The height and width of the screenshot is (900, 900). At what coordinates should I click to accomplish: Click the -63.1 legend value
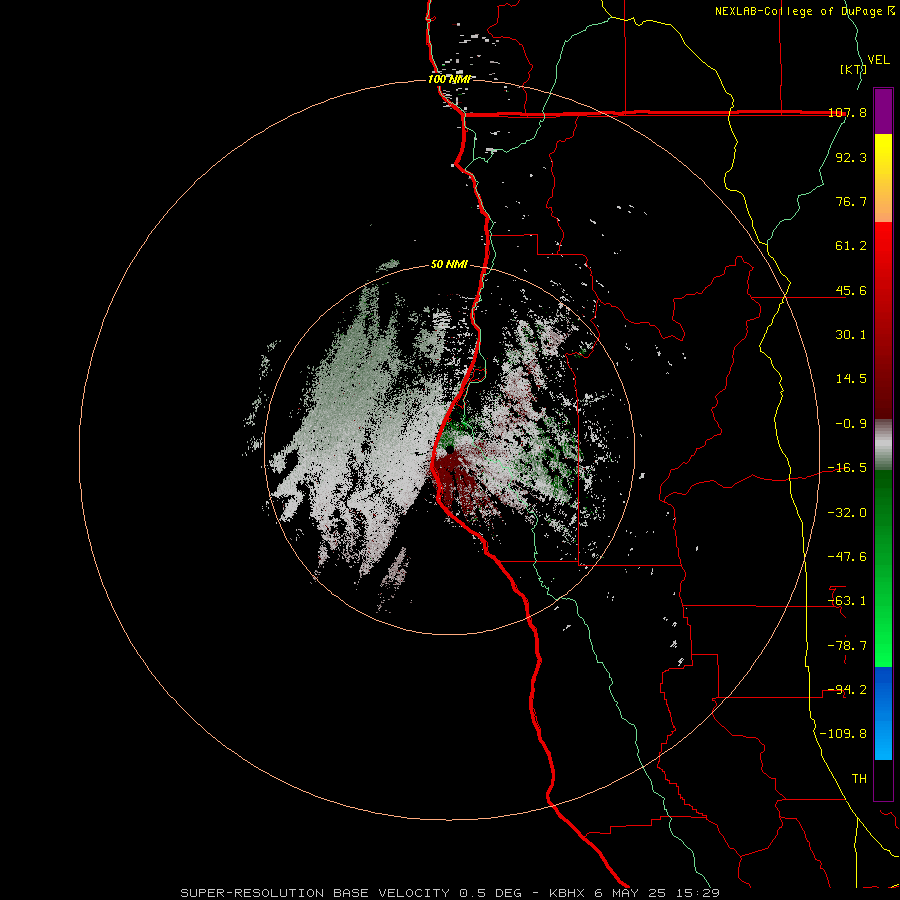(x=847, y=601)
